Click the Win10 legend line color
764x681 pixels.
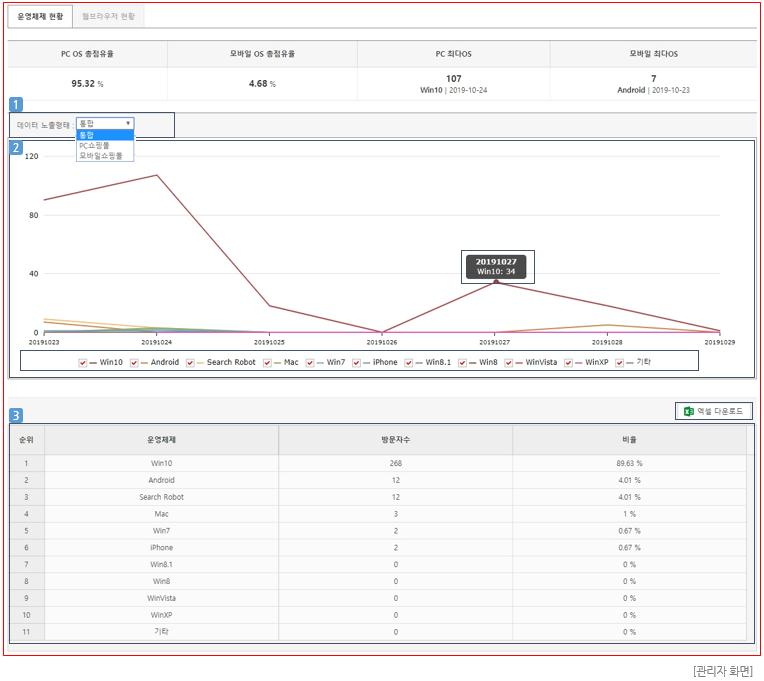(x=93, y=363)
